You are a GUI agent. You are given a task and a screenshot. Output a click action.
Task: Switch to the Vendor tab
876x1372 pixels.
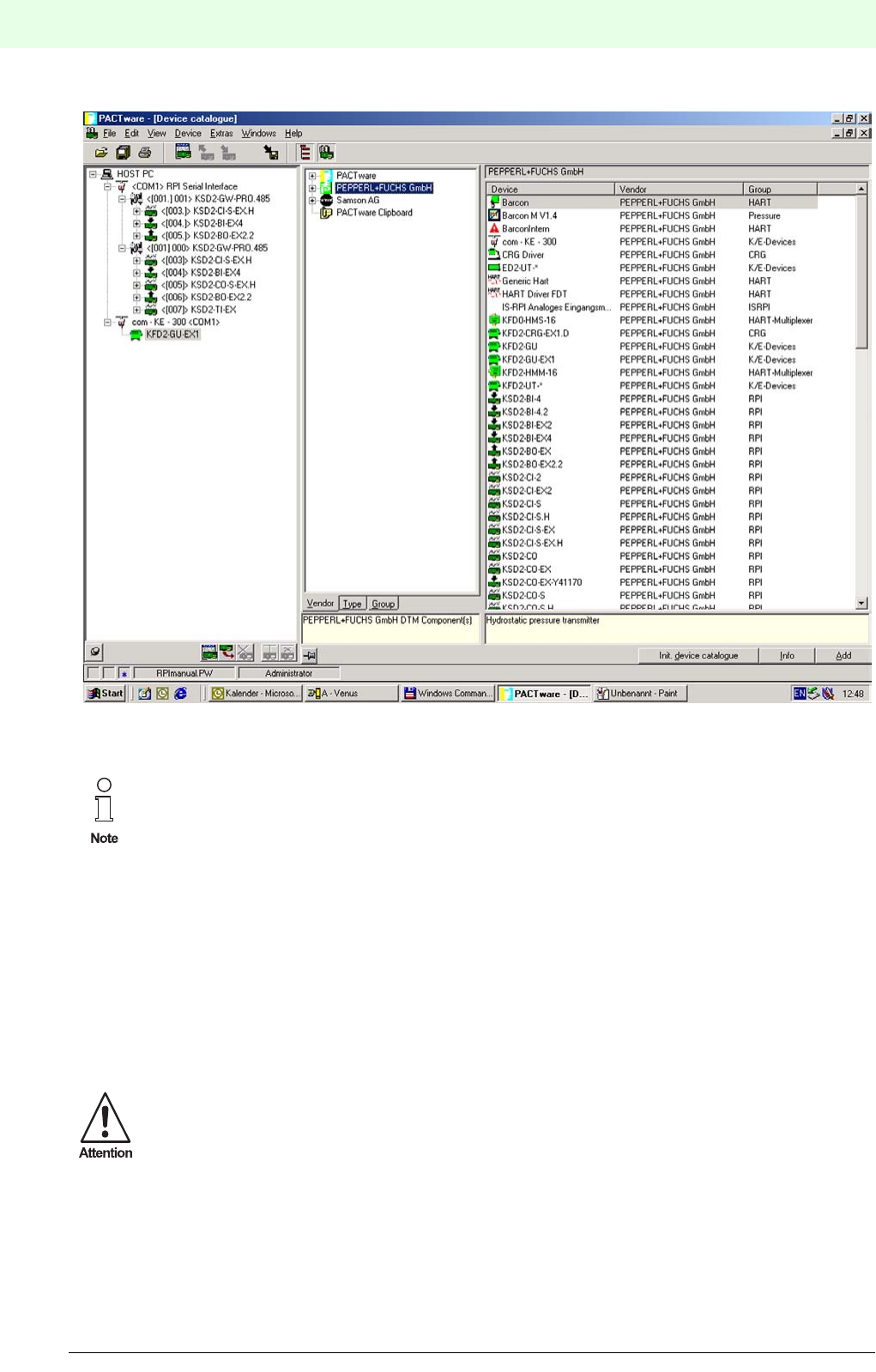320,604
